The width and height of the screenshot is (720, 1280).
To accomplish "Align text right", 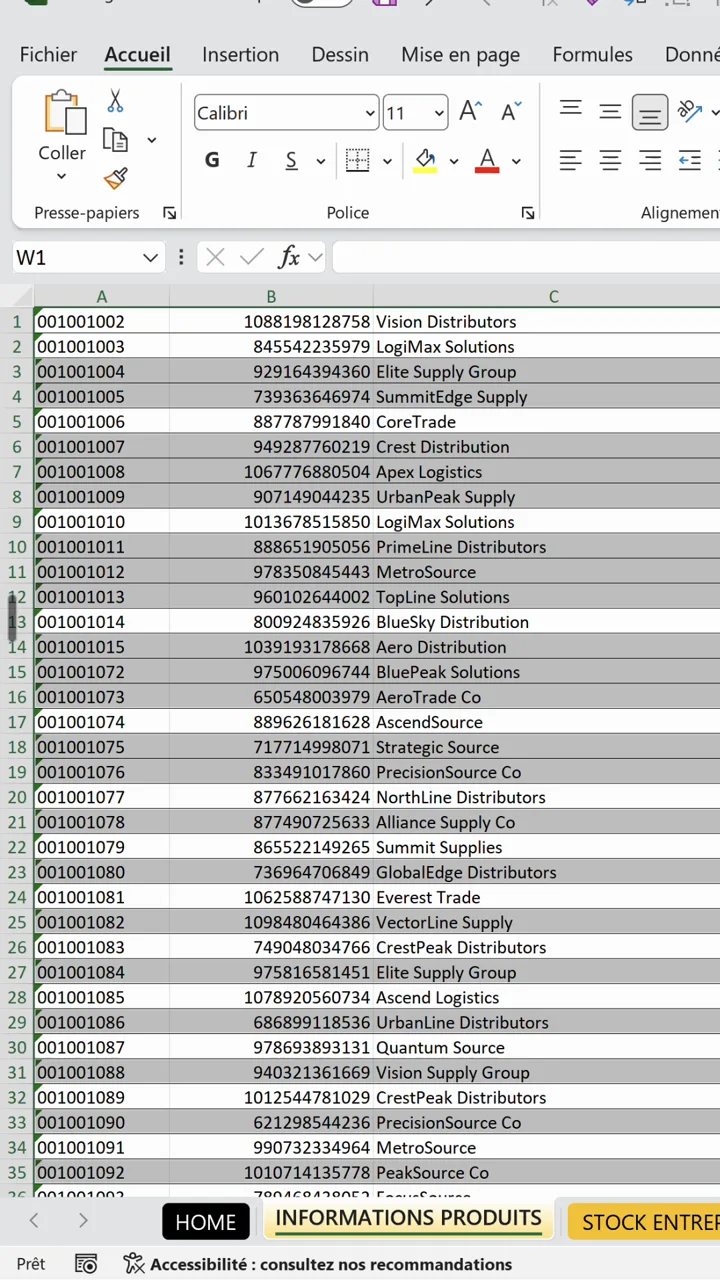I will point(650,160).
